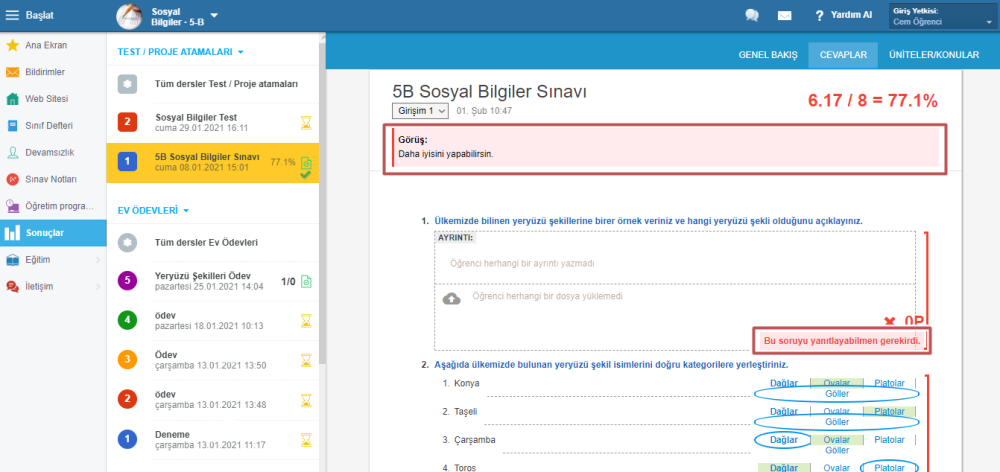Click the Devamsızlık person icon
The height and width of the screenshot is (472, 1000).
click(x=12, y=152)
